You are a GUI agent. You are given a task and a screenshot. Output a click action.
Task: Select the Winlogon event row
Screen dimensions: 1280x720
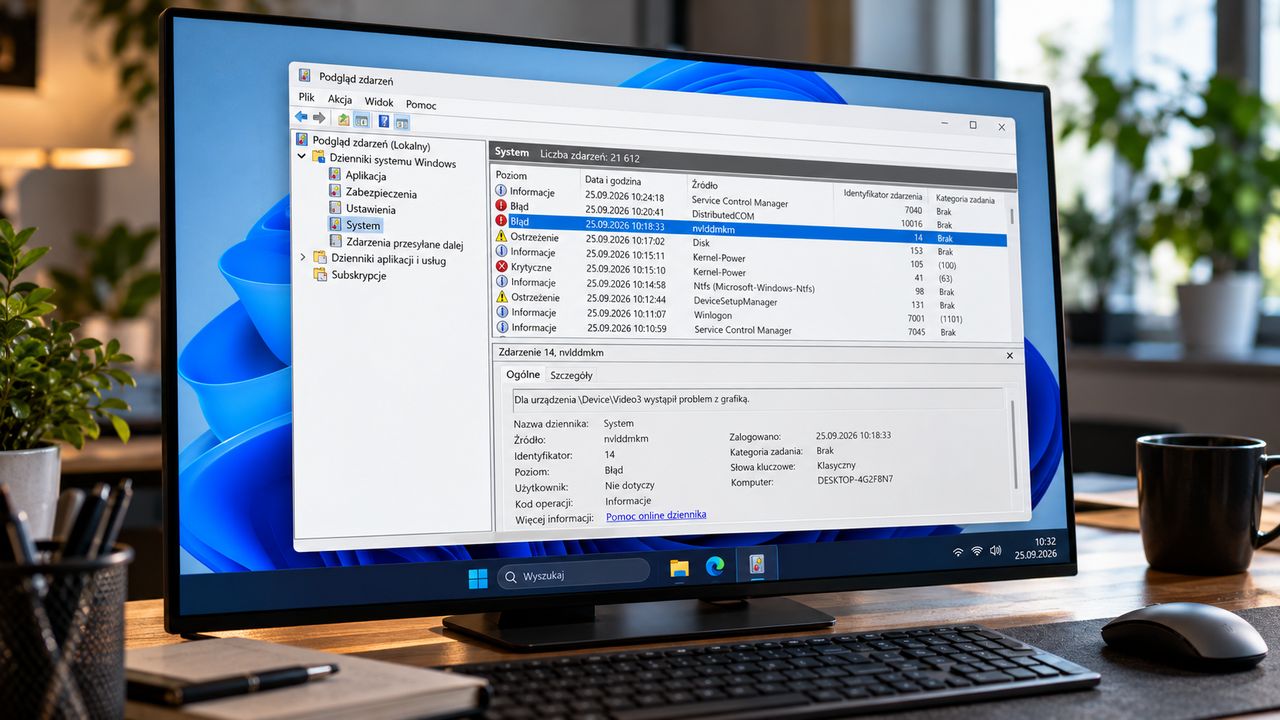[751, 314]
